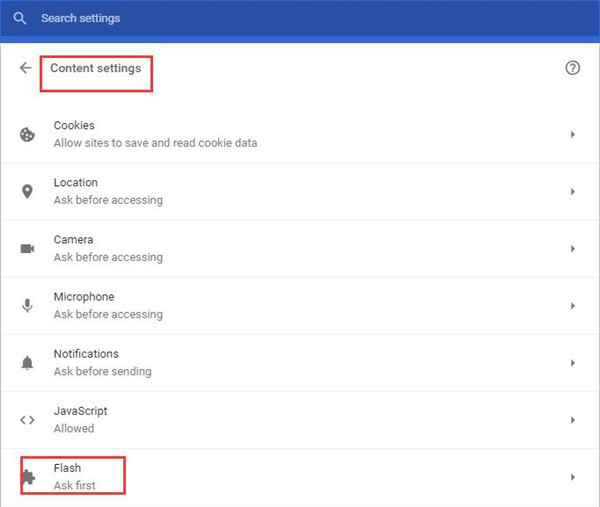Click 'Allow sites to save and read cookie data'
The height and width of the screenshot is (507, 600).
coord(155,143)
